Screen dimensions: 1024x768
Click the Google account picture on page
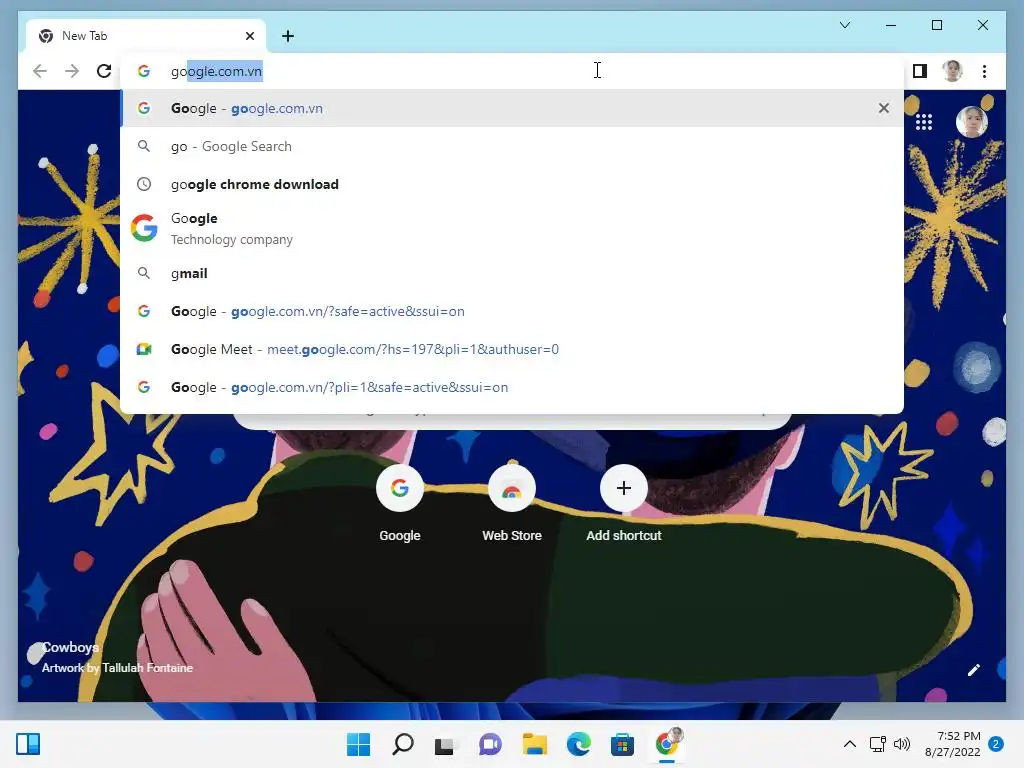click(971, 121)
